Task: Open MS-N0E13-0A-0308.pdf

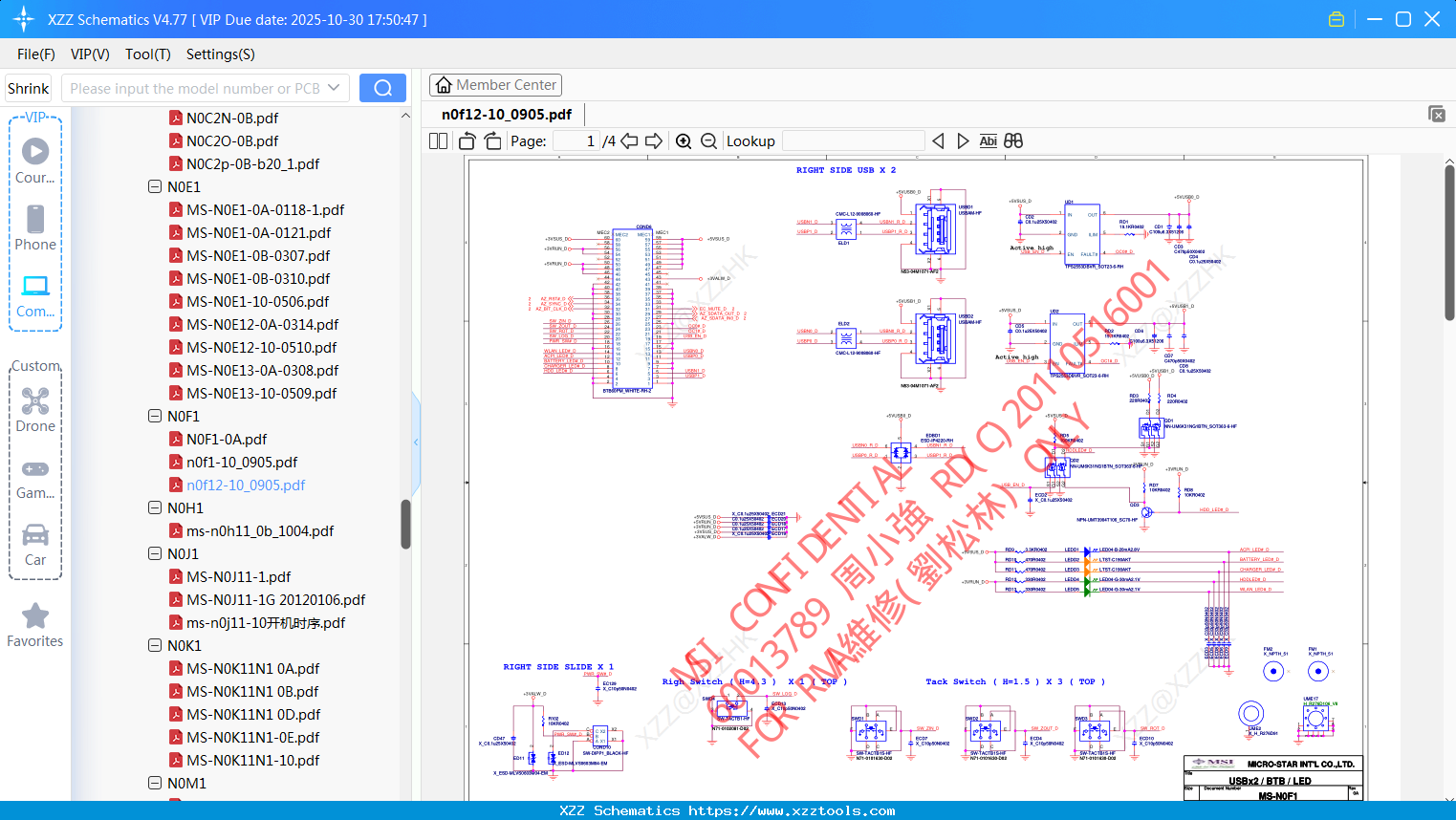Action: click(x=263, y=370)
